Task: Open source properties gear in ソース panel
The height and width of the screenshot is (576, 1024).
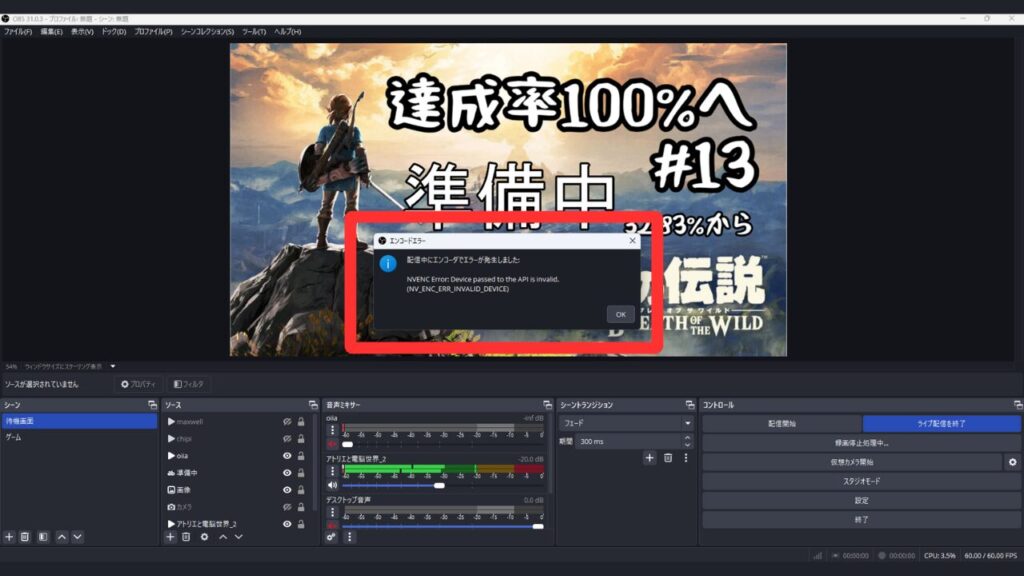Action: point(204,537)
